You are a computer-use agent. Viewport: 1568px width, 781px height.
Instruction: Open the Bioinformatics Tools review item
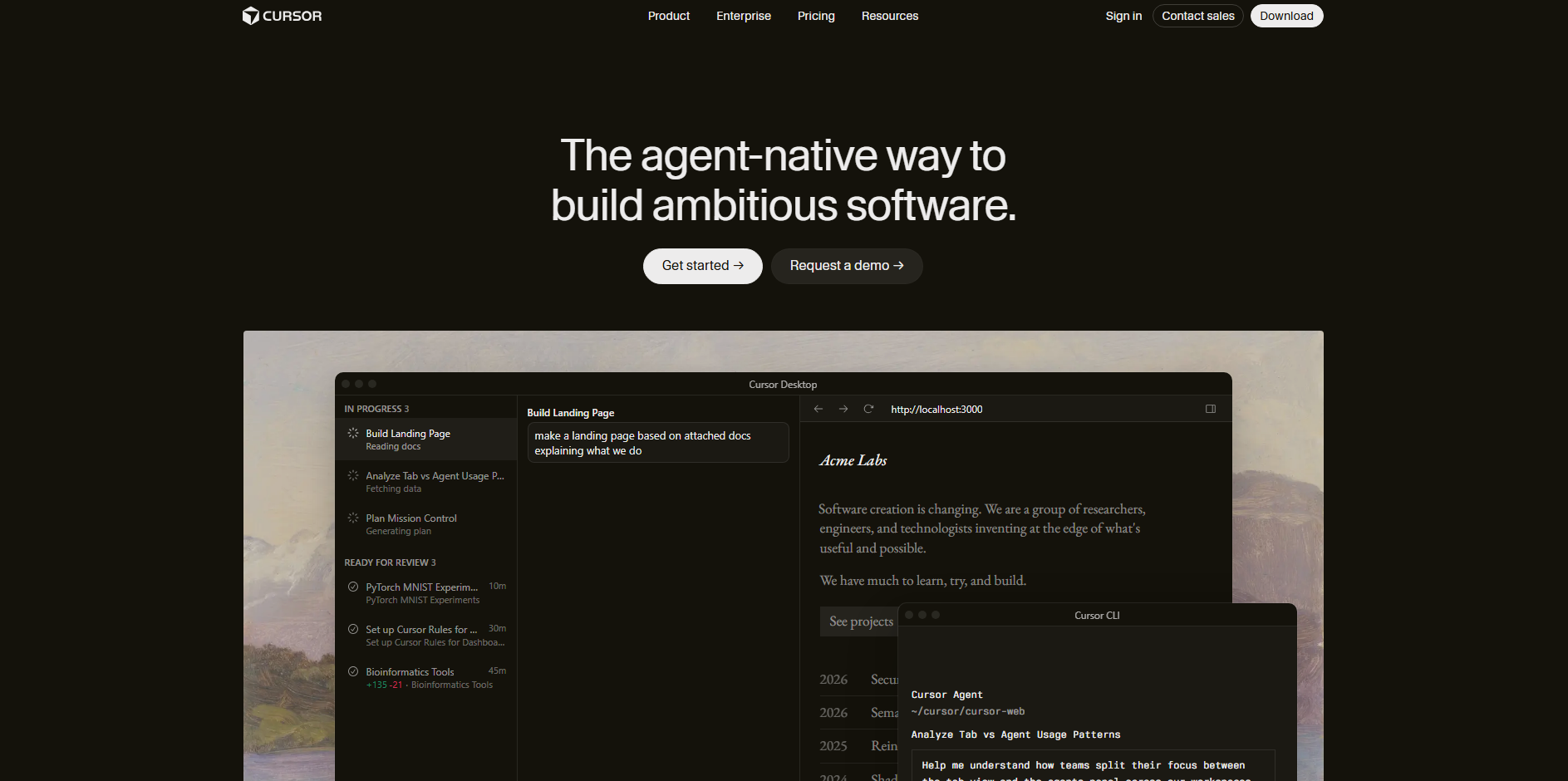426,678
